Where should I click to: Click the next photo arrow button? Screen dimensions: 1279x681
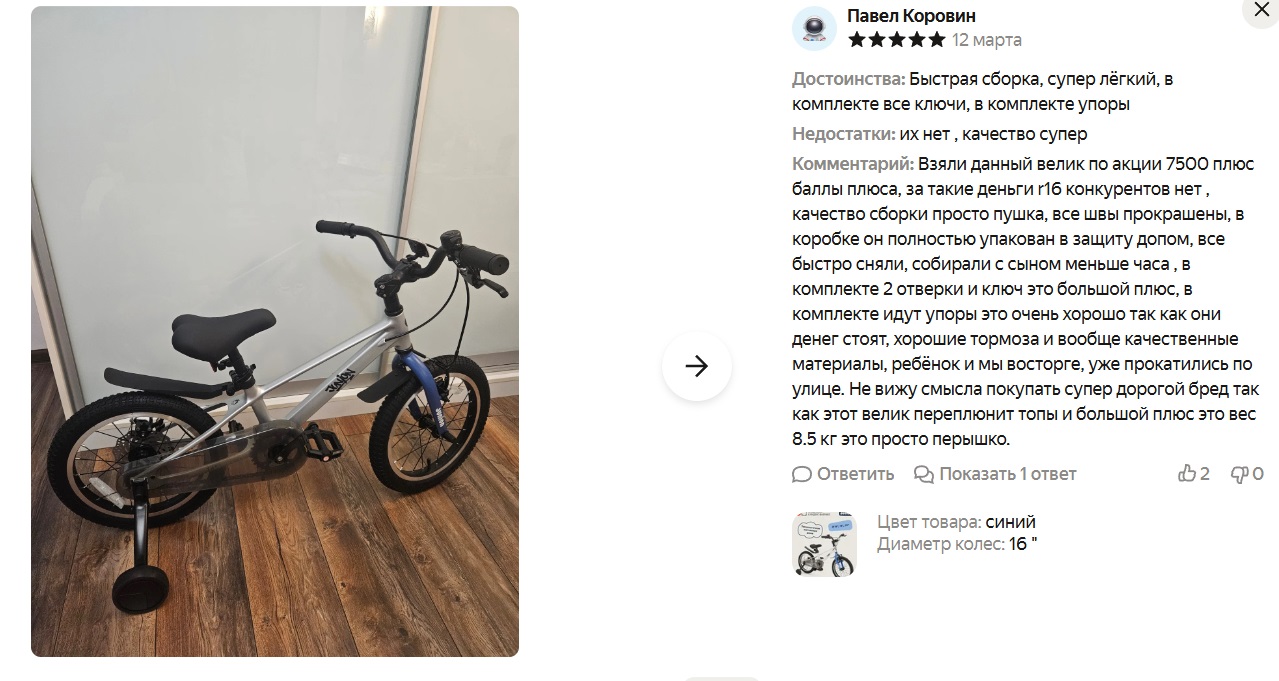coord(697,366)
